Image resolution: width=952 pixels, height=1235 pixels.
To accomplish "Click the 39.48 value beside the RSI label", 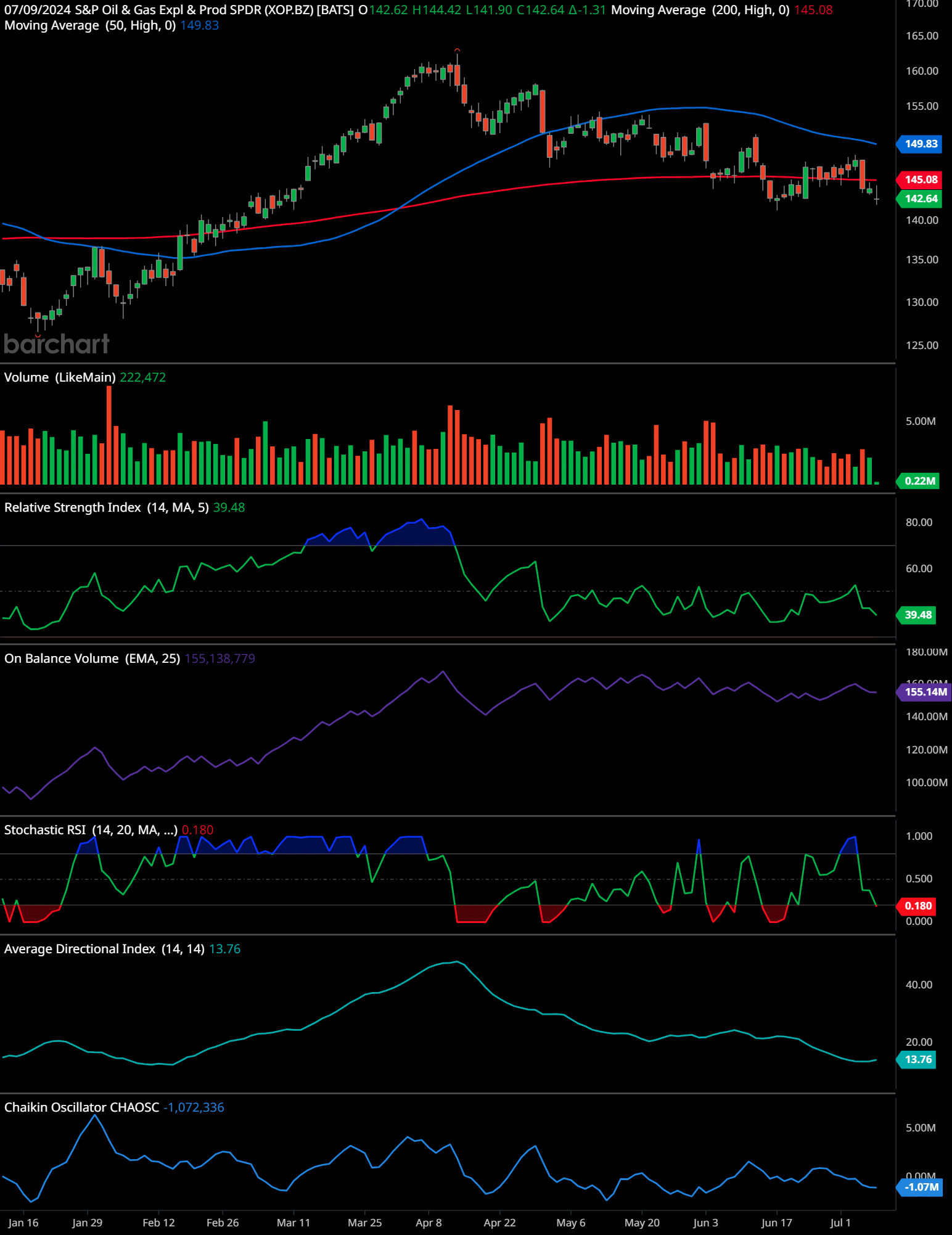I will [x=229, y=507].
